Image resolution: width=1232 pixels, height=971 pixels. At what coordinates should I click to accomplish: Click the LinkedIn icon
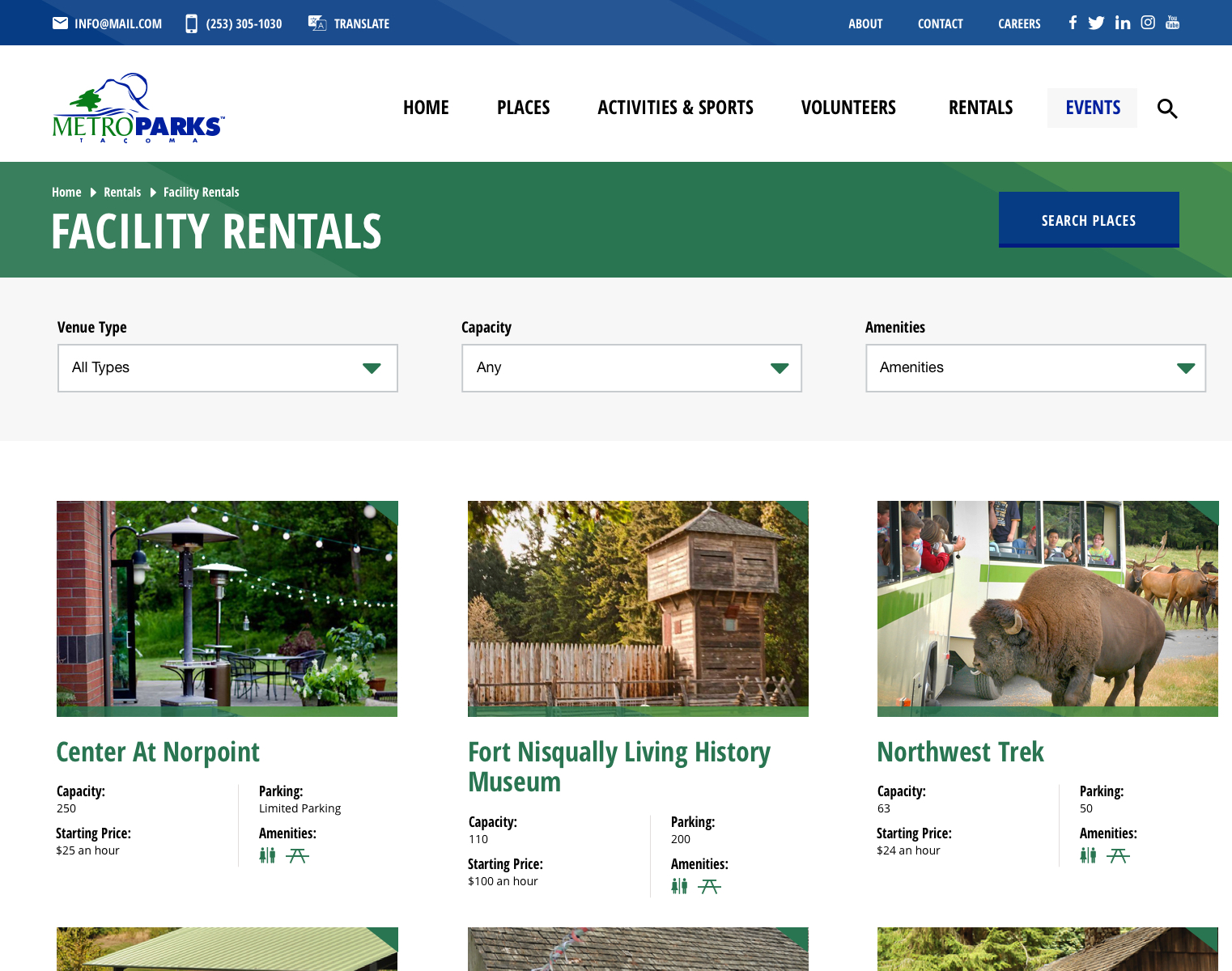click(1122, 23)
